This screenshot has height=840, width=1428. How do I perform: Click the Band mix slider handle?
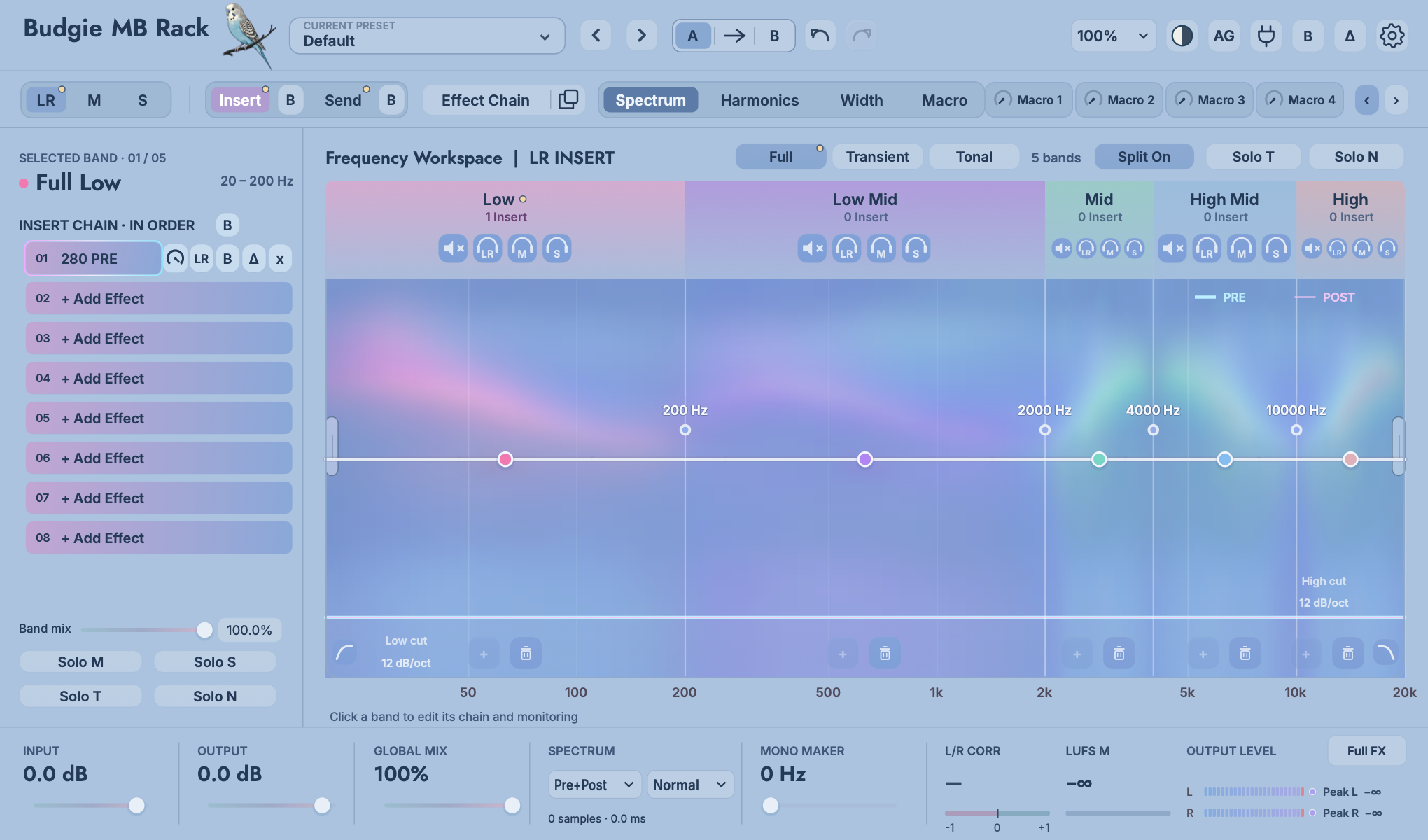pyautogui.click(x=204, y=630)
